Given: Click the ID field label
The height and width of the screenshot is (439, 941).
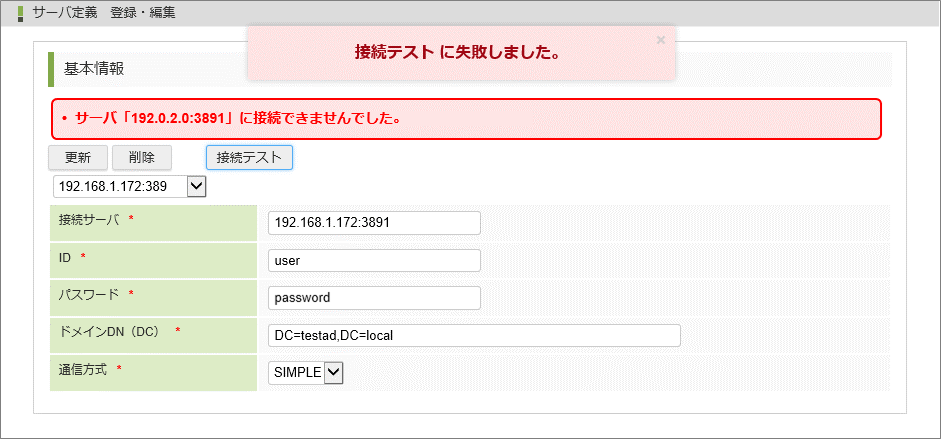Looking at the screenshot, I should point(65,258).
